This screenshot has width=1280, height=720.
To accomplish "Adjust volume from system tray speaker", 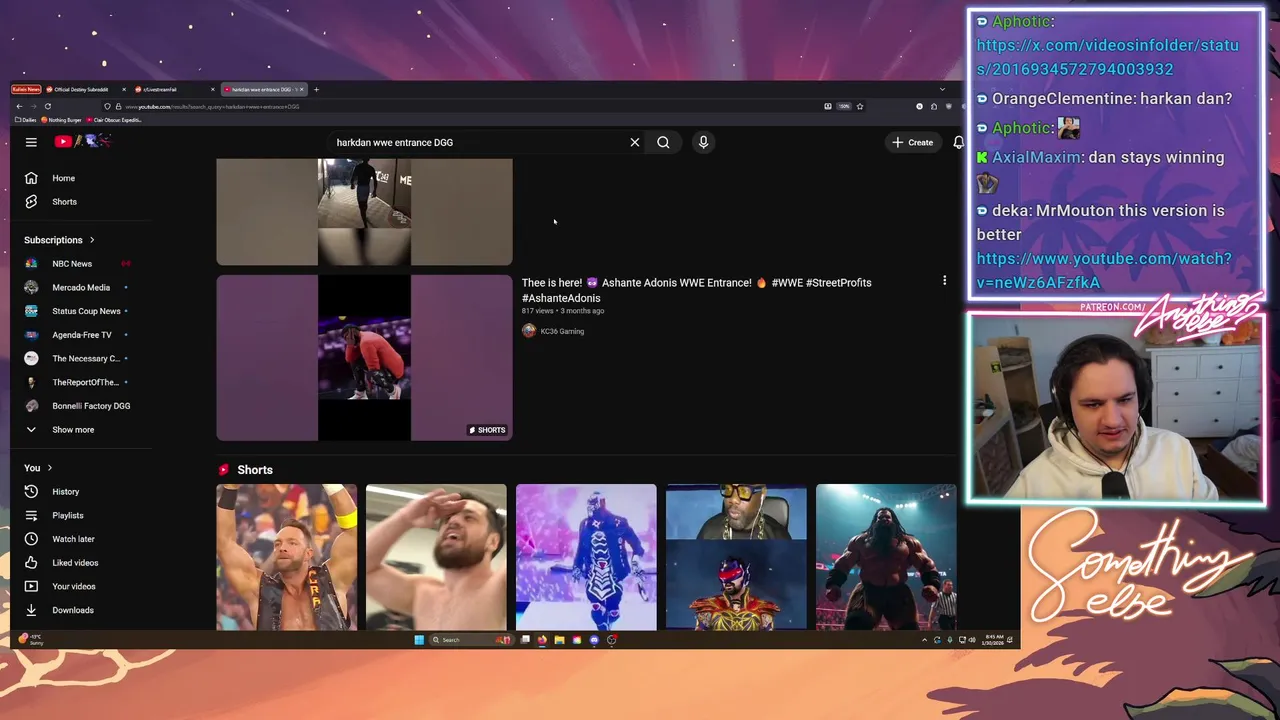I will click(971, 640).
